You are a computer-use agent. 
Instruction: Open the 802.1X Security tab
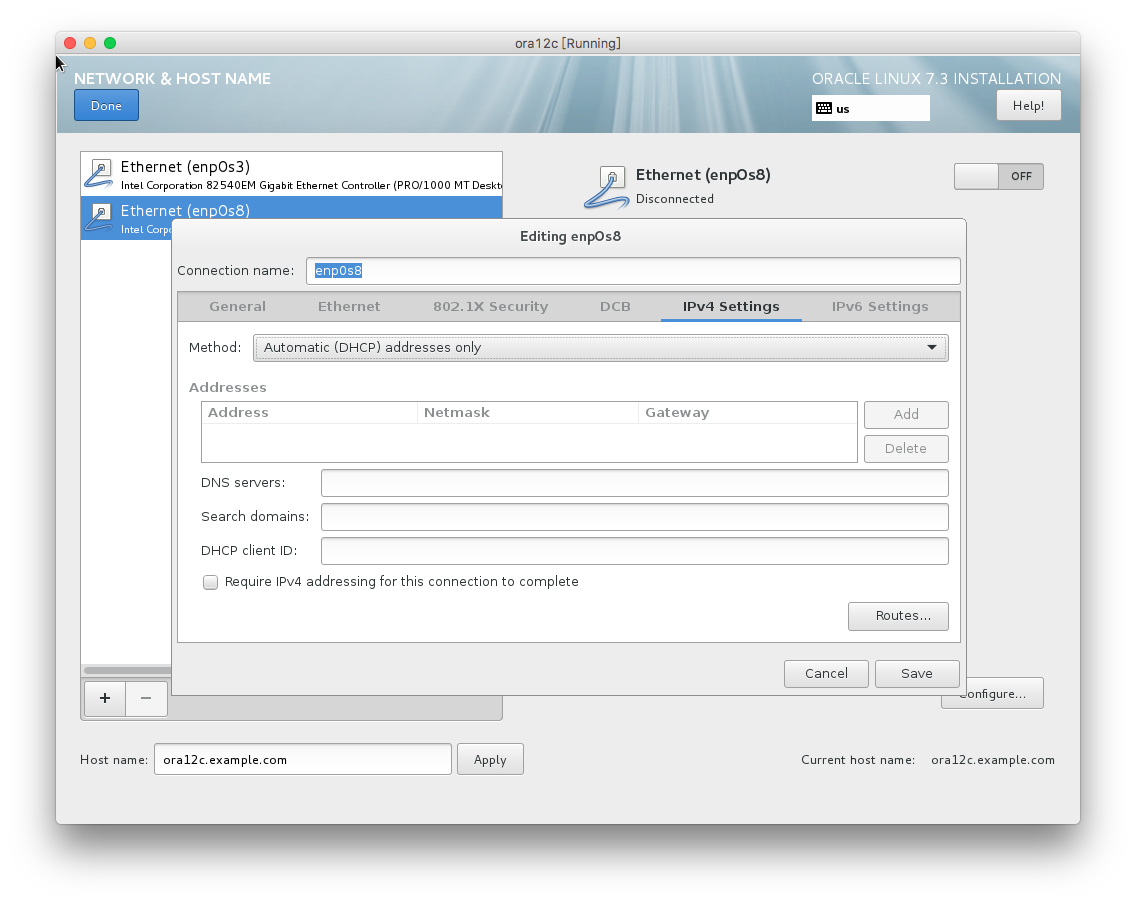[490, 306]
